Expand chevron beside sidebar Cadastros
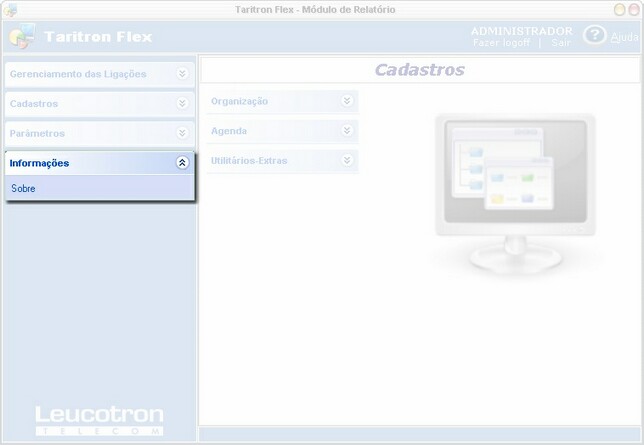Viewport: 644px width, 445px height. 182,103
